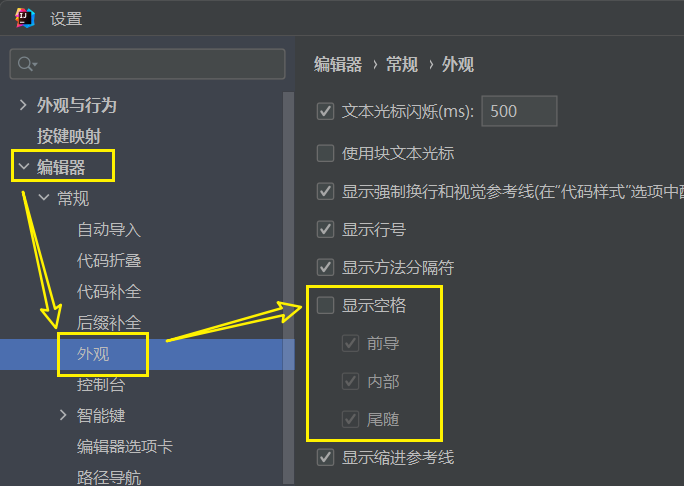This screenshot has height=486, width=684.
Task: Click 常规 in the breadcrumb path
Action: [x=401, y=65]
